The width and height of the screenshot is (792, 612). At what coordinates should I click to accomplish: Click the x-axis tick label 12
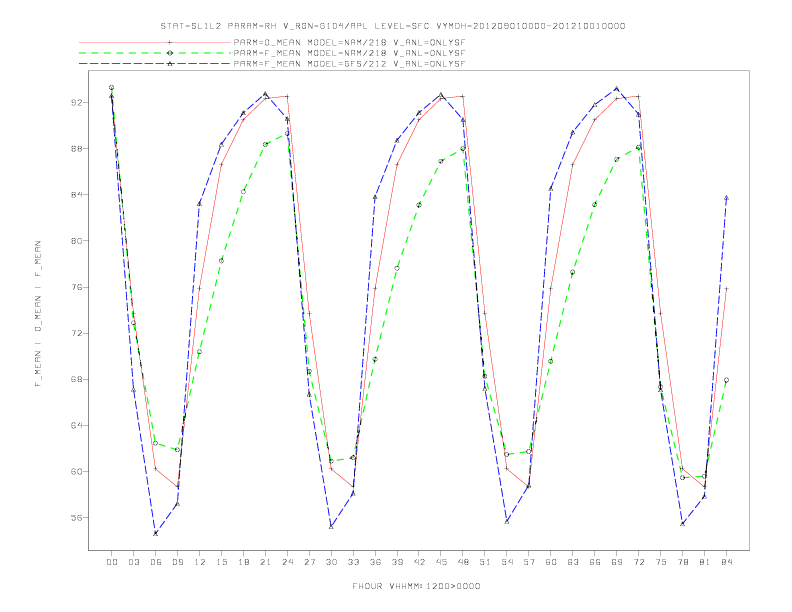click(x=200, y=562)
